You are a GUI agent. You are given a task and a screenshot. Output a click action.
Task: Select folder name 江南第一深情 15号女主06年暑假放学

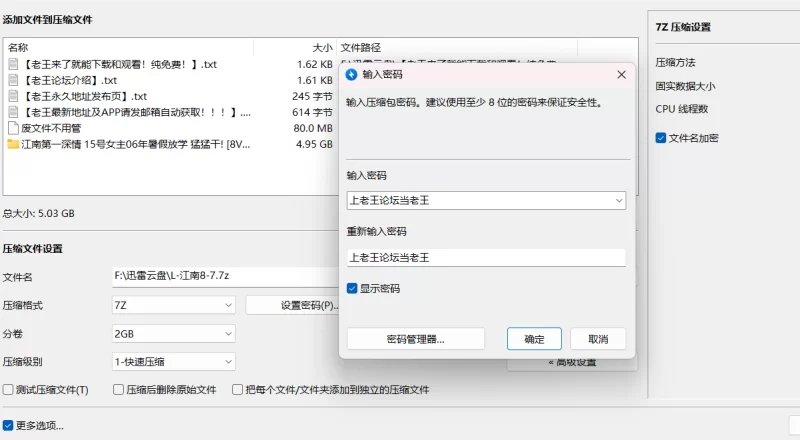(136, 144)
